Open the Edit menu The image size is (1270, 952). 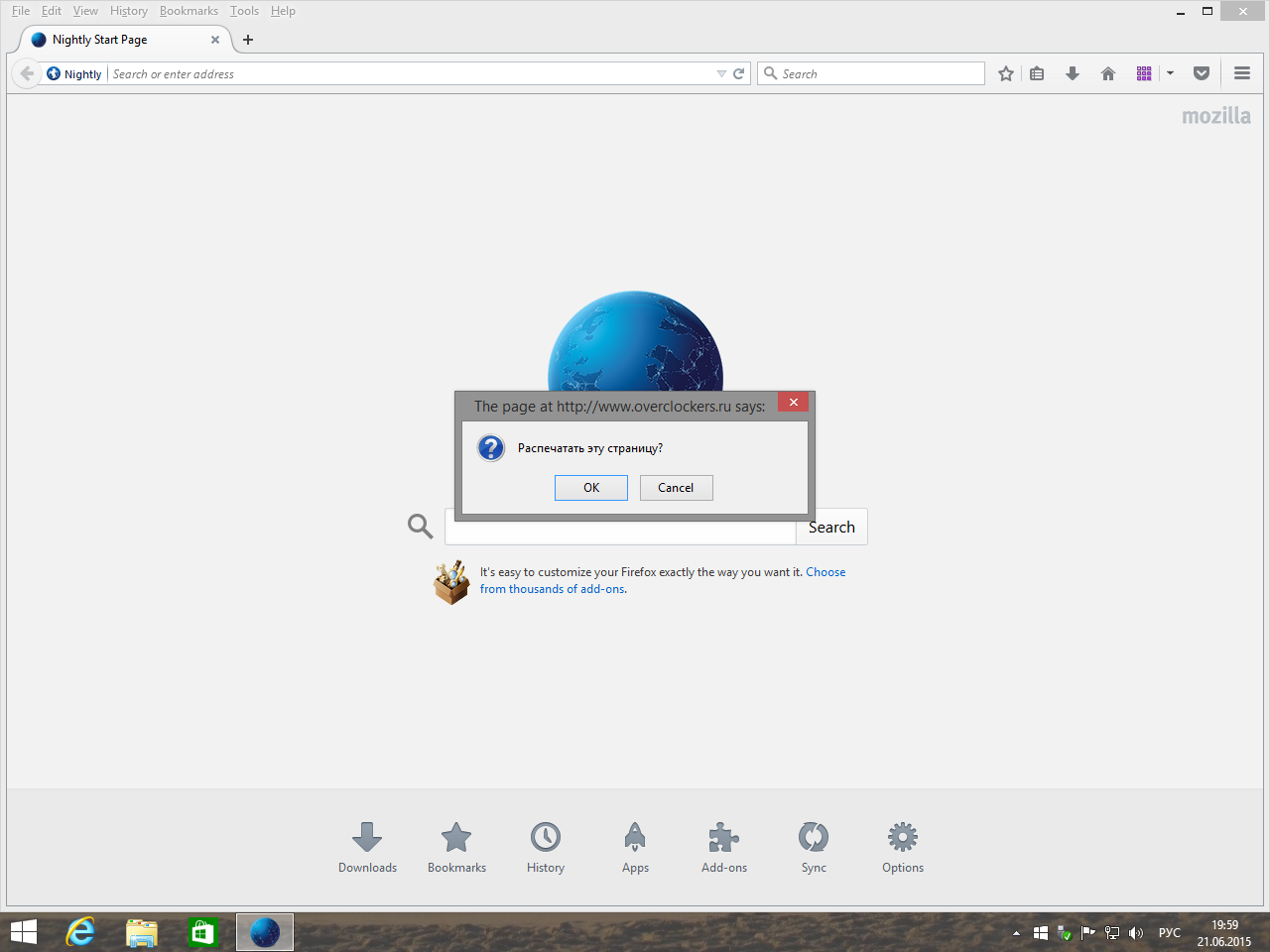click(x=52, y=11)
